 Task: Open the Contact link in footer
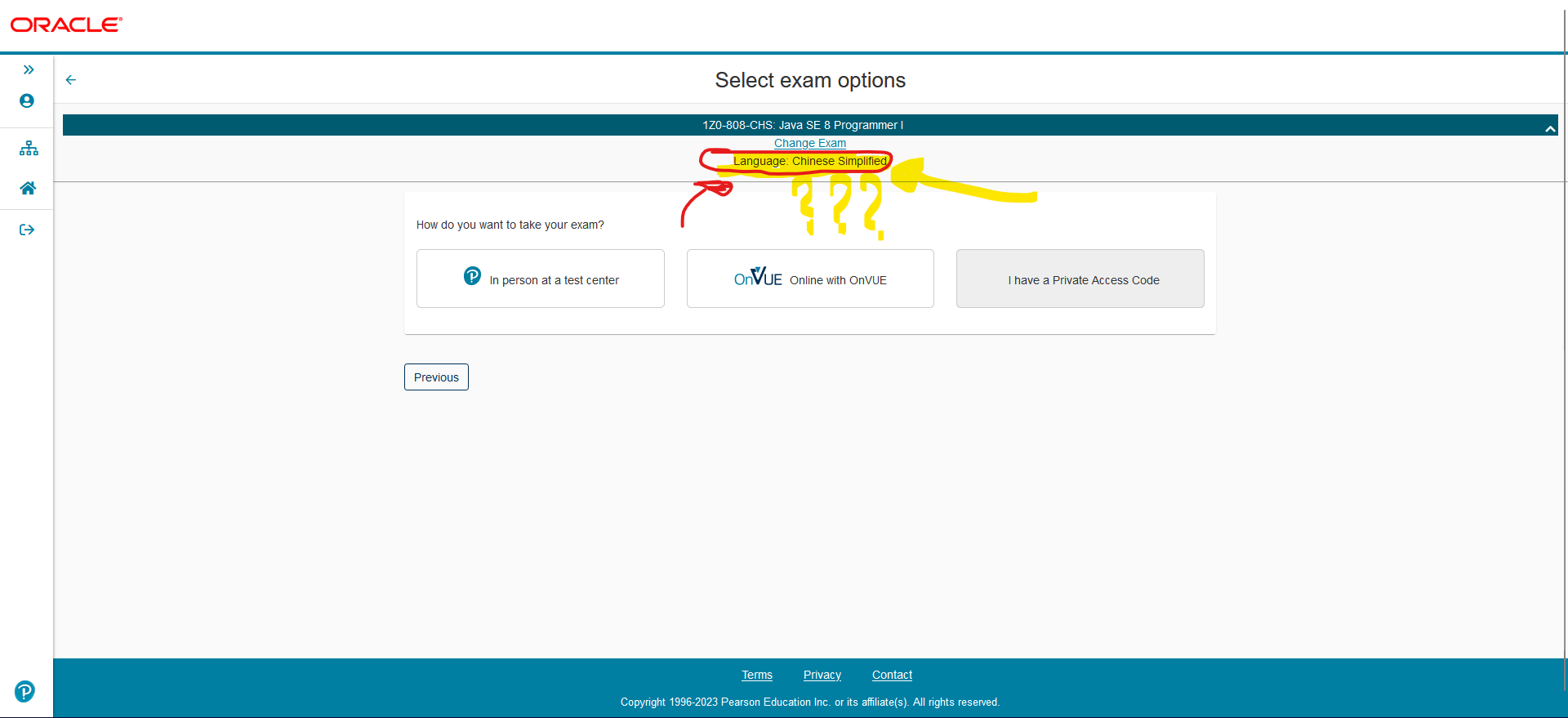[x=892, y=675]
